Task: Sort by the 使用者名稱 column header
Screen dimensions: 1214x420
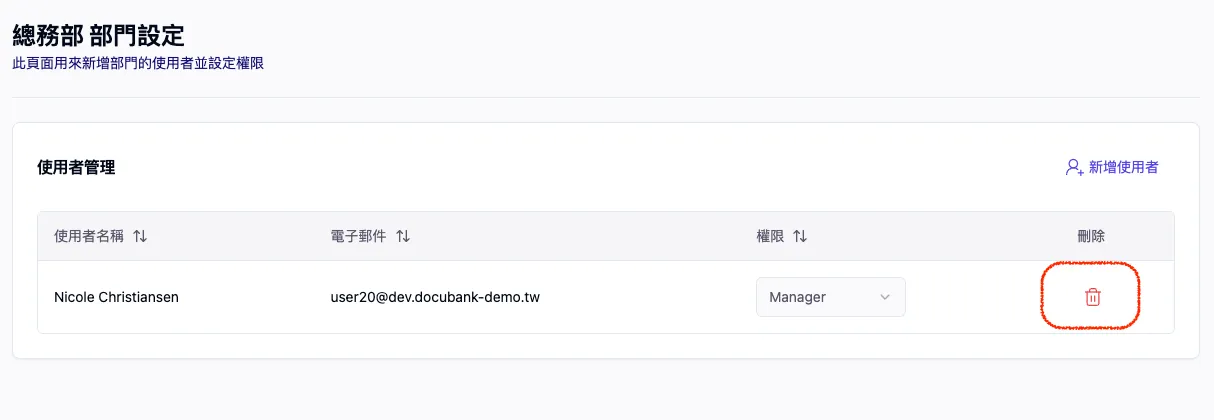Action: (x=88, y=236)
